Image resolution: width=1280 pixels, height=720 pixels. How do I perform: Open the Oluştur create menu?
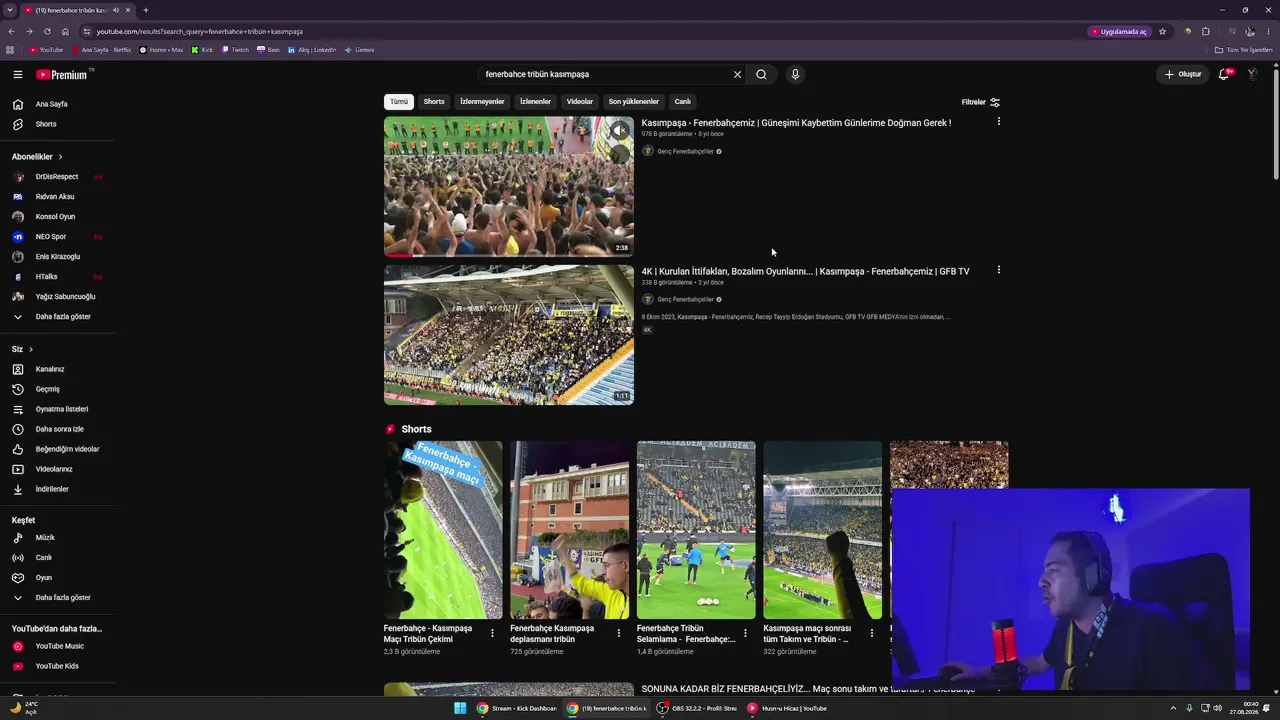click(1182, 74)
